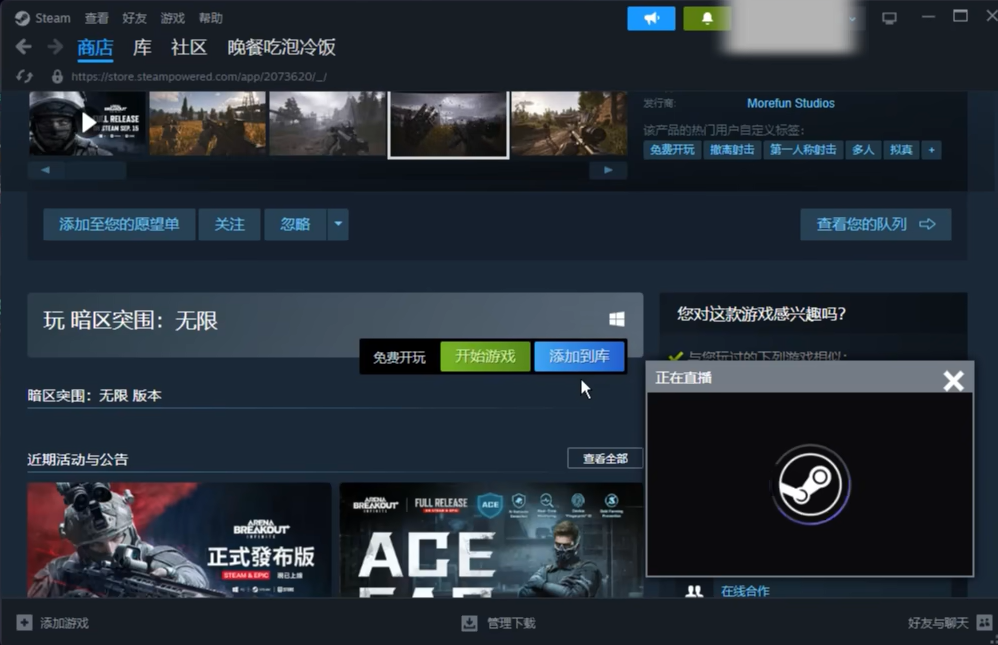Open the Morefun Studios publisher link
The image size is (998, 645).
790,103
